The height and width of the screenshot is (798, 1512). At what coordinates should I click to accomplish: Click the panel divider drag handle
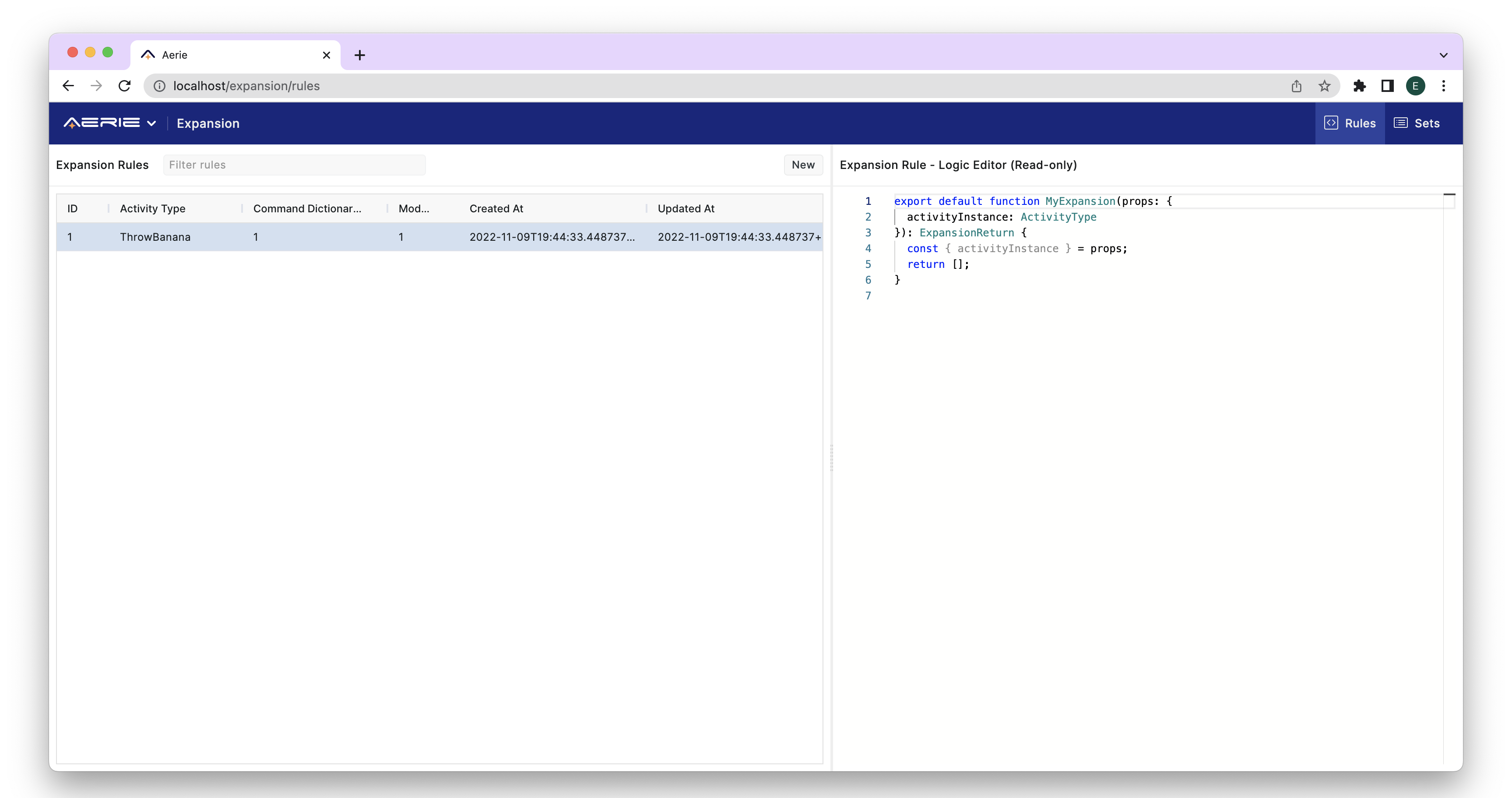tap(832, 458)
